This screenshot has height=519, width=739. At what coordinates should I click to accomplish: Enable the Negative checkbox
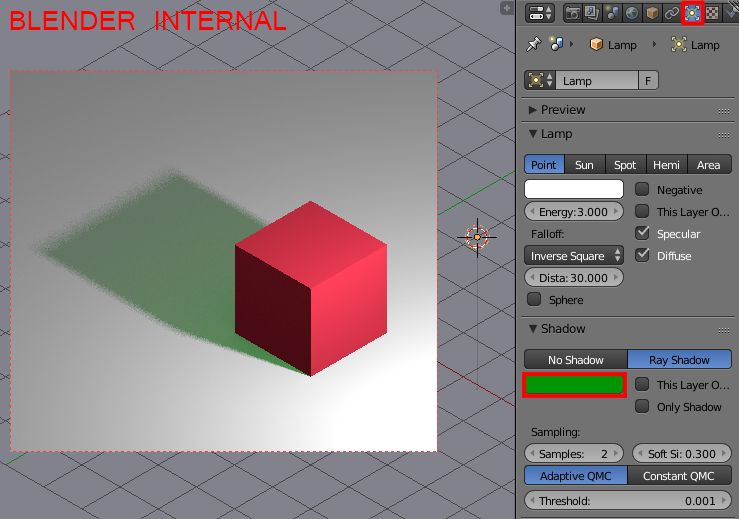click(x=642, y=189)
